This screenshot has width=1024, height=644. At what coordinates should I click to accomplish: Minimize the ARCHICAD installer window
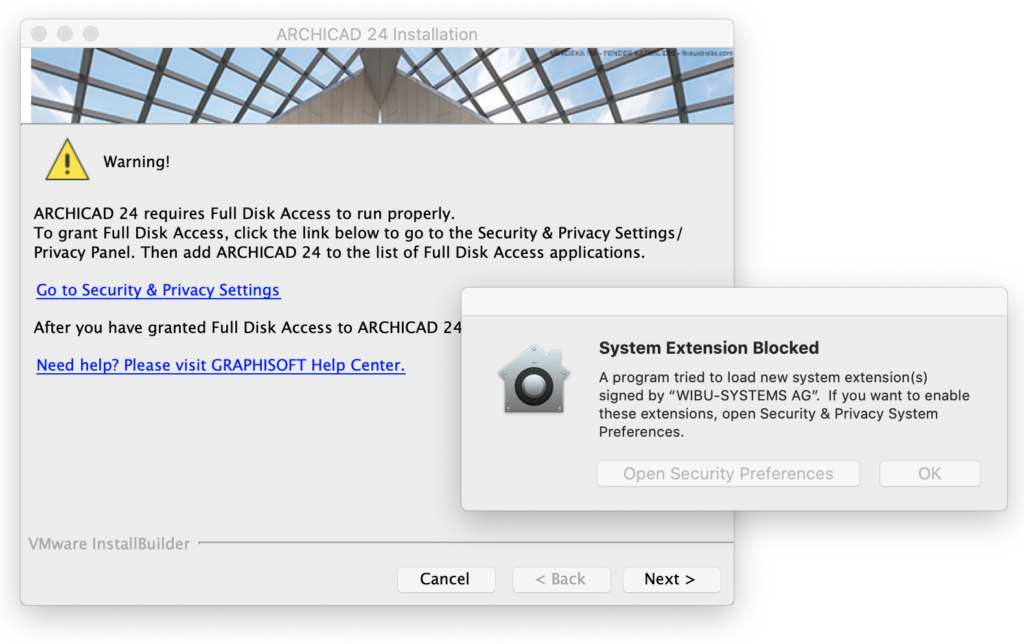point(65,34)
